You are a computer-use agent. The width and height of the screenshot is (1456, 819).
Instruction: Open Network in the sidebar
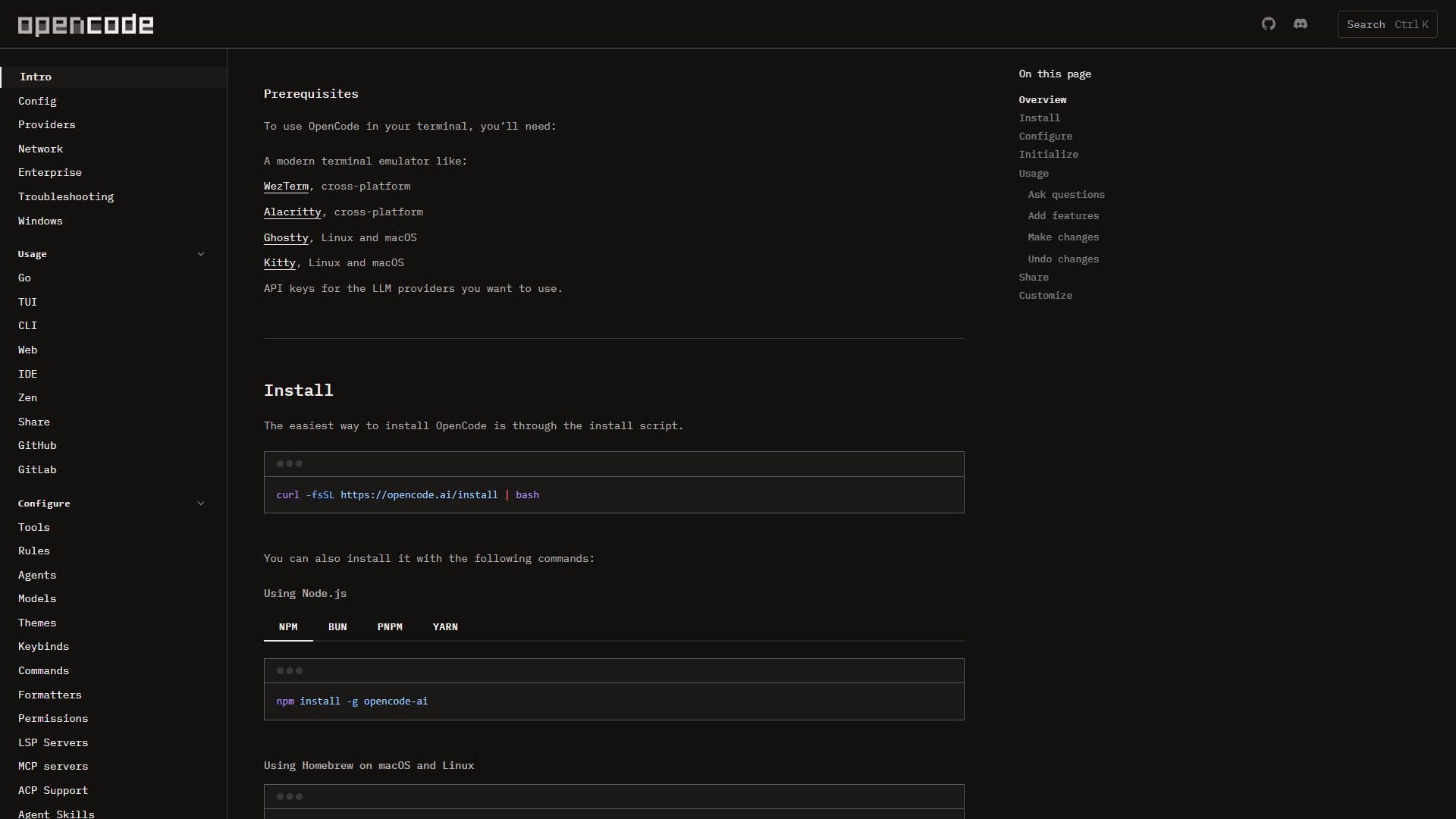(x=40, y=149)
